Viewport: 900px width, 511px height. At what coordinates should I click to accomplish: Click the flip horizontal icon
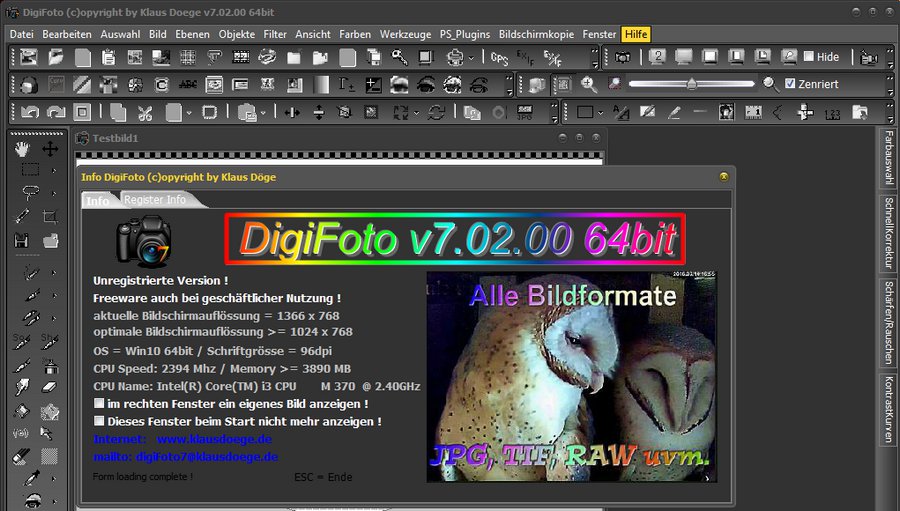(292, 113)
